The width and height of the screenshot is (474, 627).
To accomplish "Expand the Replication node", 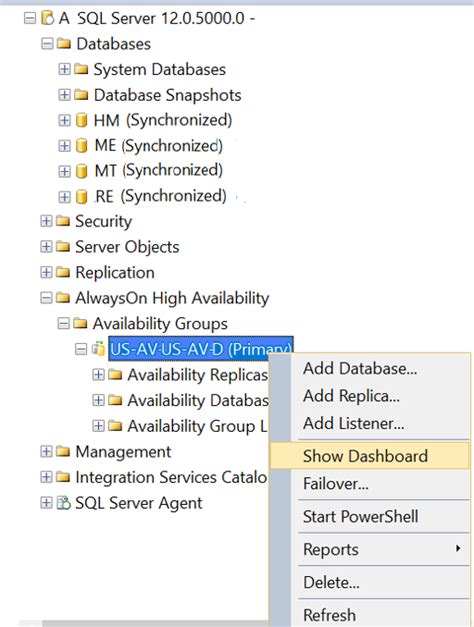I will click(x=46, y=272).
